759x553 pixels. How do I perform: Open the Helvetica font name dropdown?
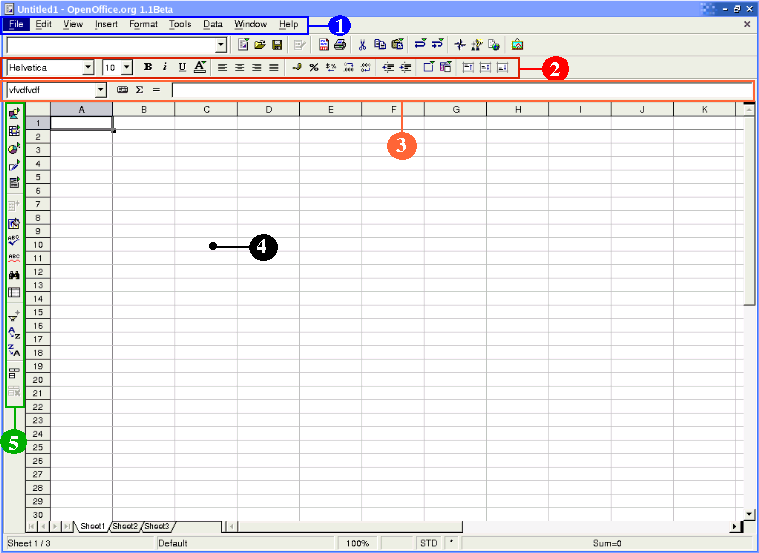[88, 67]
